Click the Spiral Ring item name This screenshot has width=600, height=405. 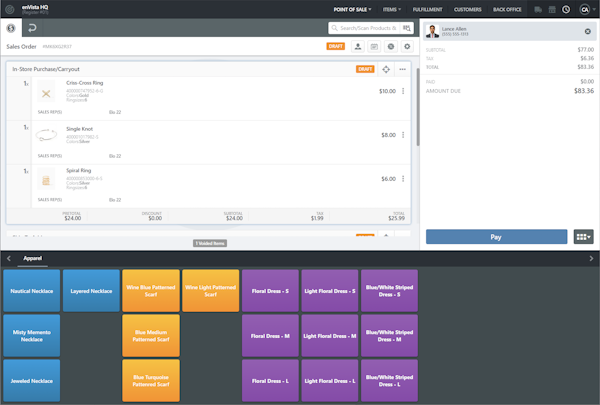(x=78, y=170)
